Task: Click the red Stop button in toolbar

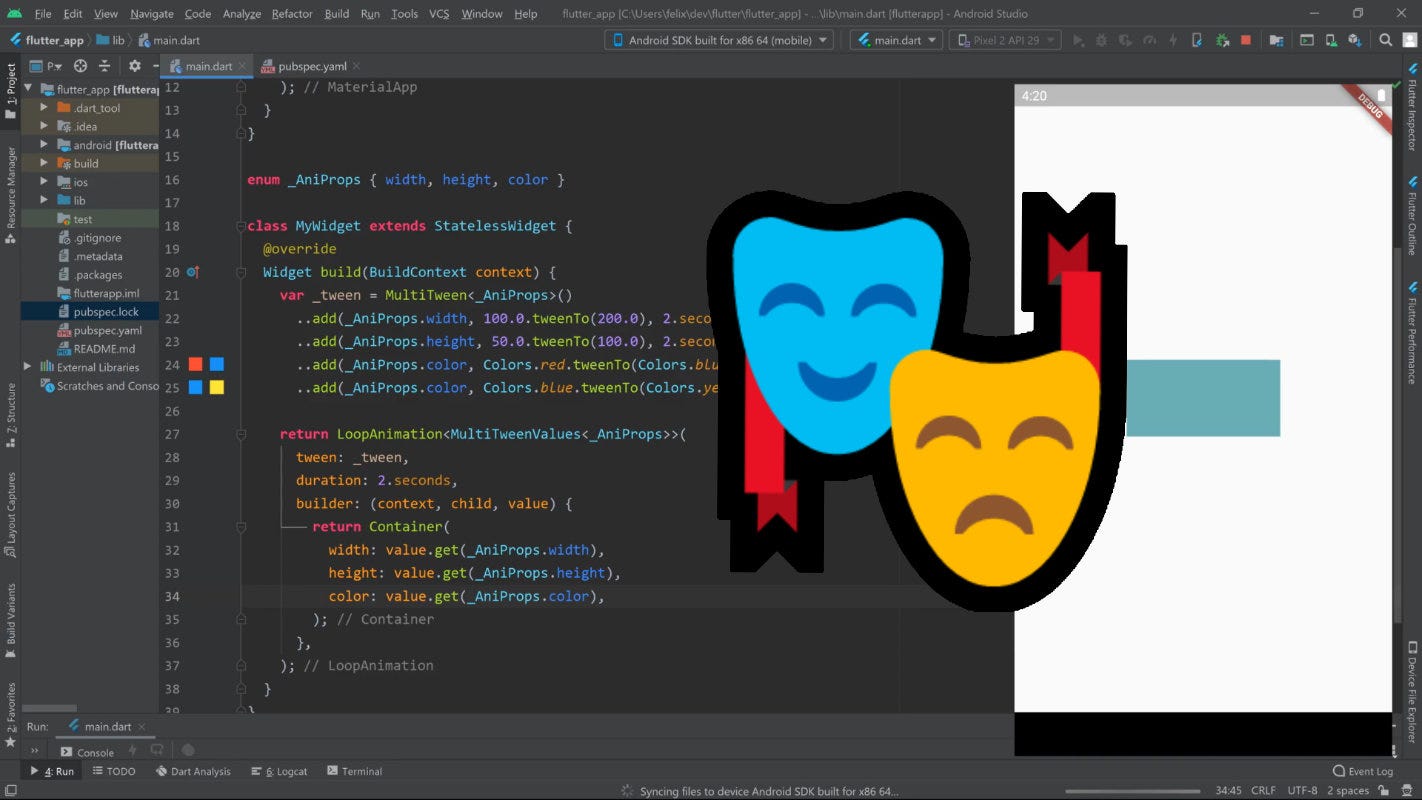Action: click(1245, 40)
